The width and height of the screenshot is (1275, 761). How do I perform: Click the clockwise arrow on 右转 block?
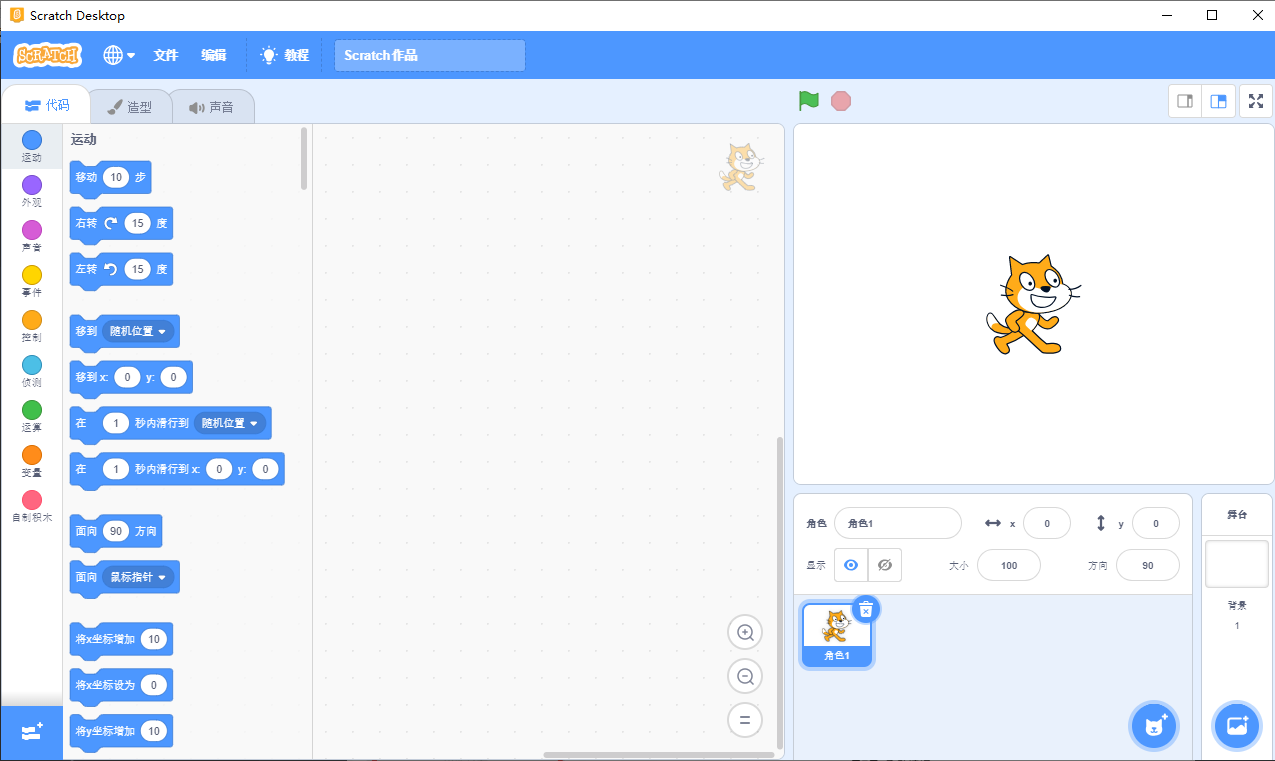coord(111,223)
